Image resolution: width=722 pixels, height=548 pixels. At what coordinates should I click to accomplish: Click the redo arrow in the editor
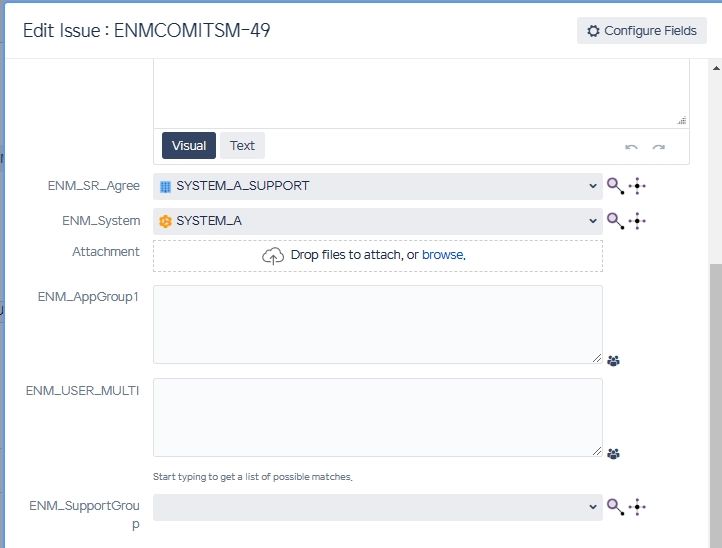(658, 147)
